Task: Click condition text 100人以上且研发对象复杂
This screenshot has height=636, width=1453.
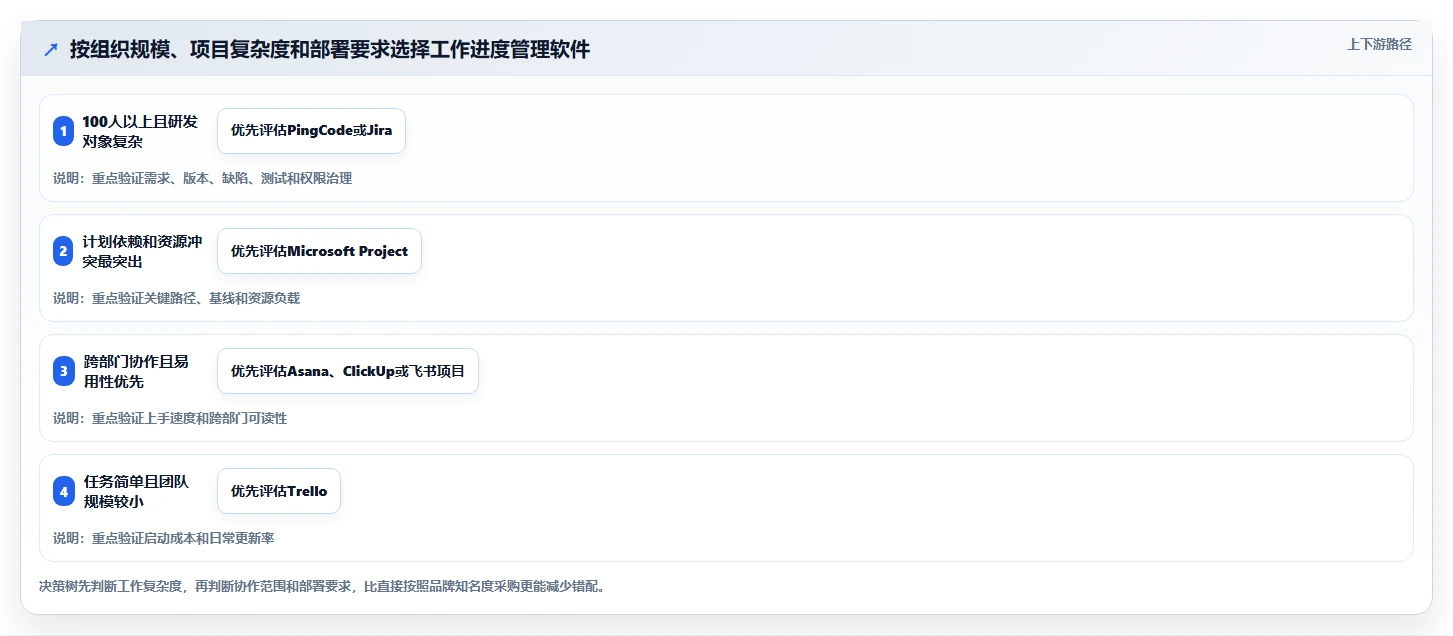Action: 140,131
